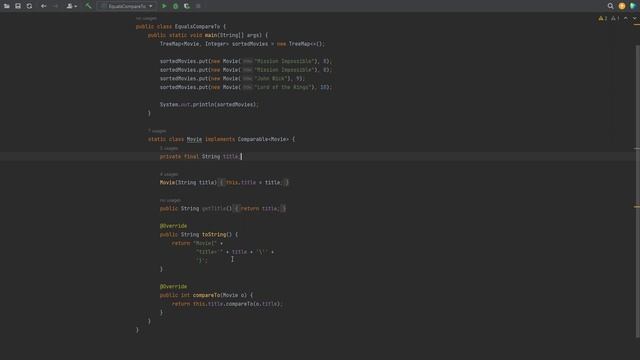
Task: Click the editor vertical scrollbar
Action: tap(637, 191)
